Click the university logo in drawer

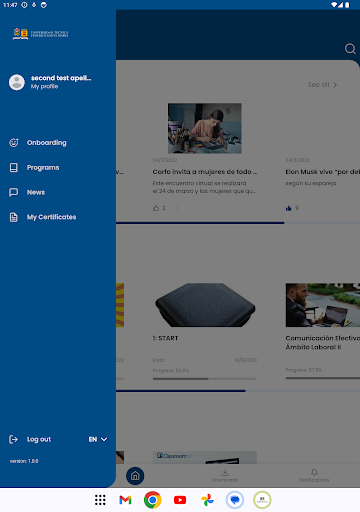click(x=40, y=34)
